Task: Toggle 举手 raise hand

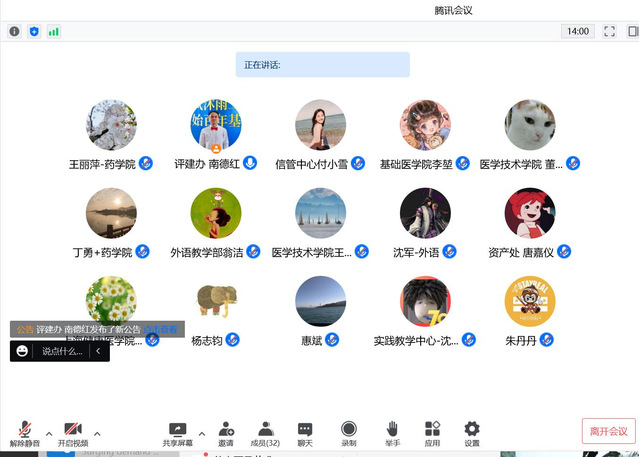Action: point(393,432)
